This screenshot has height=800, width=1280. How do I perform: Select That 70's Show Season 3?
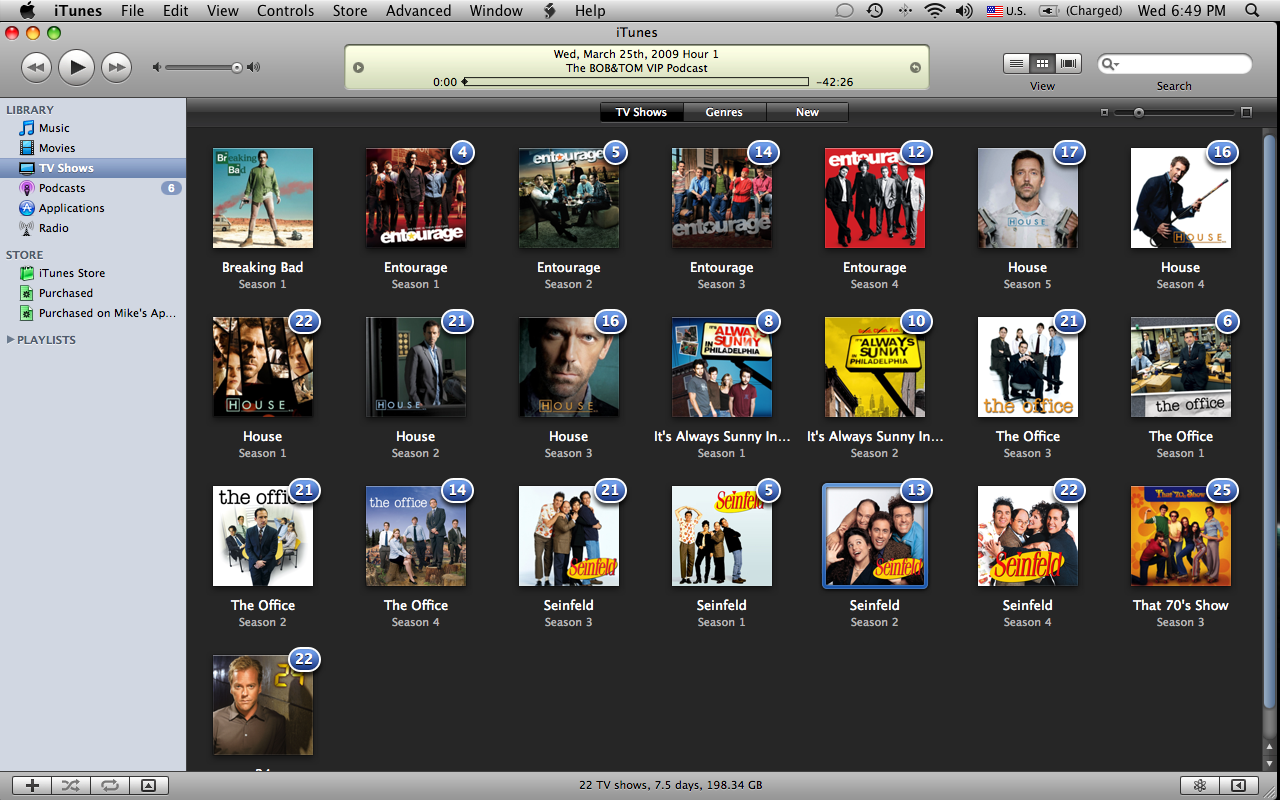click(1181, 536)
